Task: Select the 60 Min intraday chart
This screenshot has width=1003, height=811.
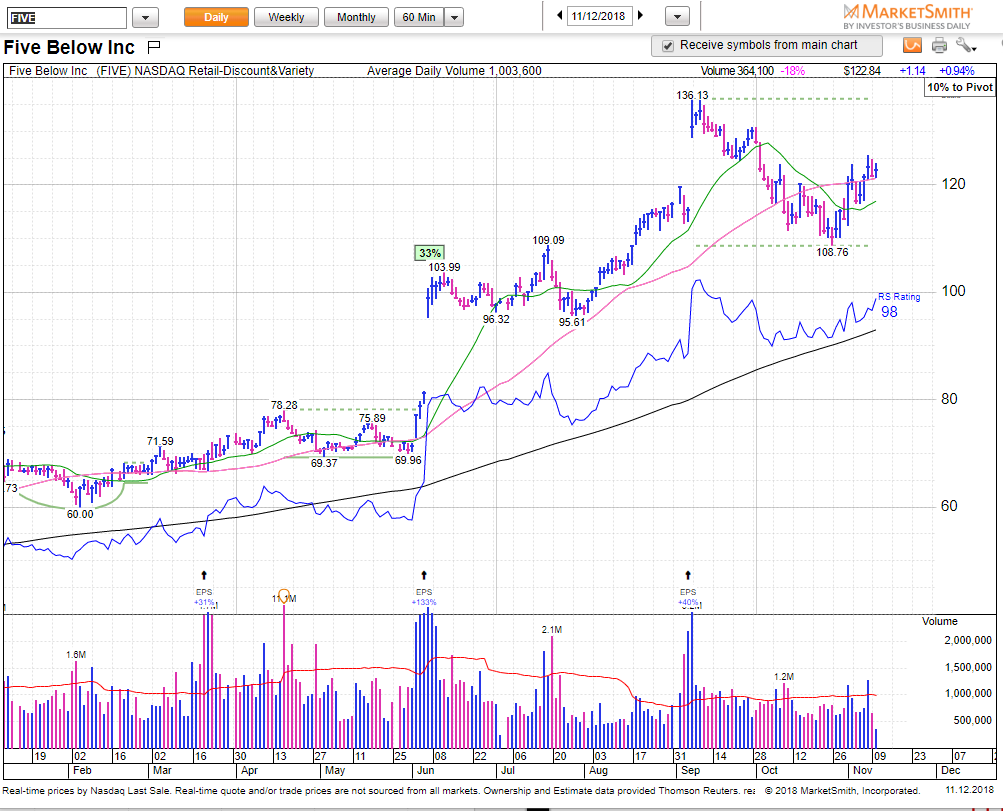Action: 419,17
